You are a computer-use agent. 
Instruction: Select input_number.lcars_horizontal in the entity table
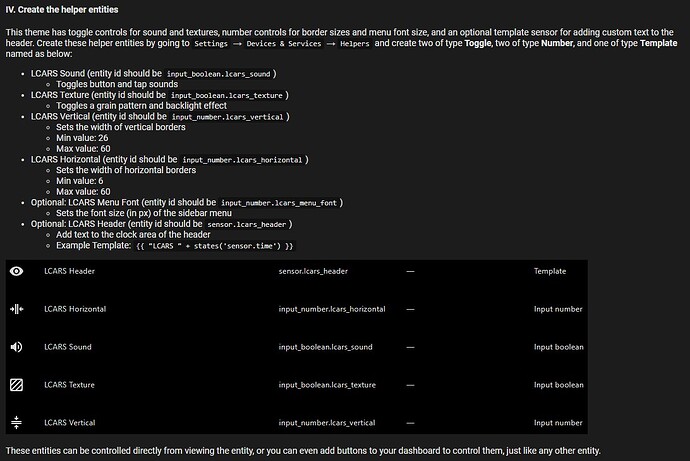pyautogui.click(x=332, y=309)
